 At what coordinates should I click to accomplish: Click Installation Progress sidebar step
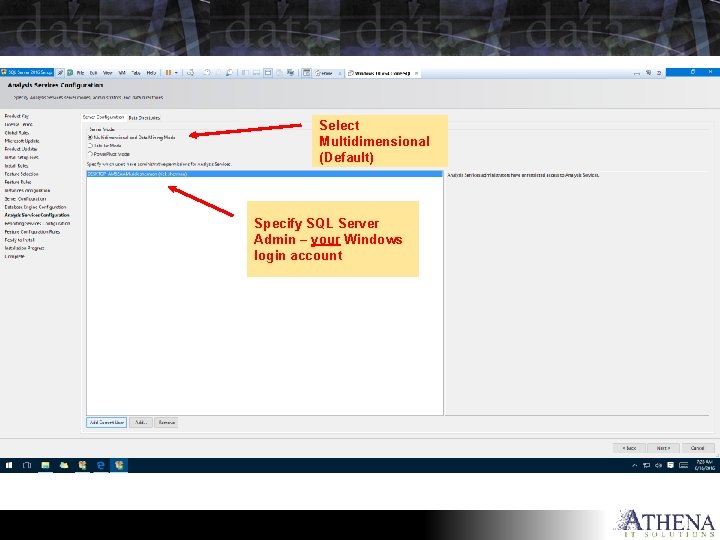24,248
